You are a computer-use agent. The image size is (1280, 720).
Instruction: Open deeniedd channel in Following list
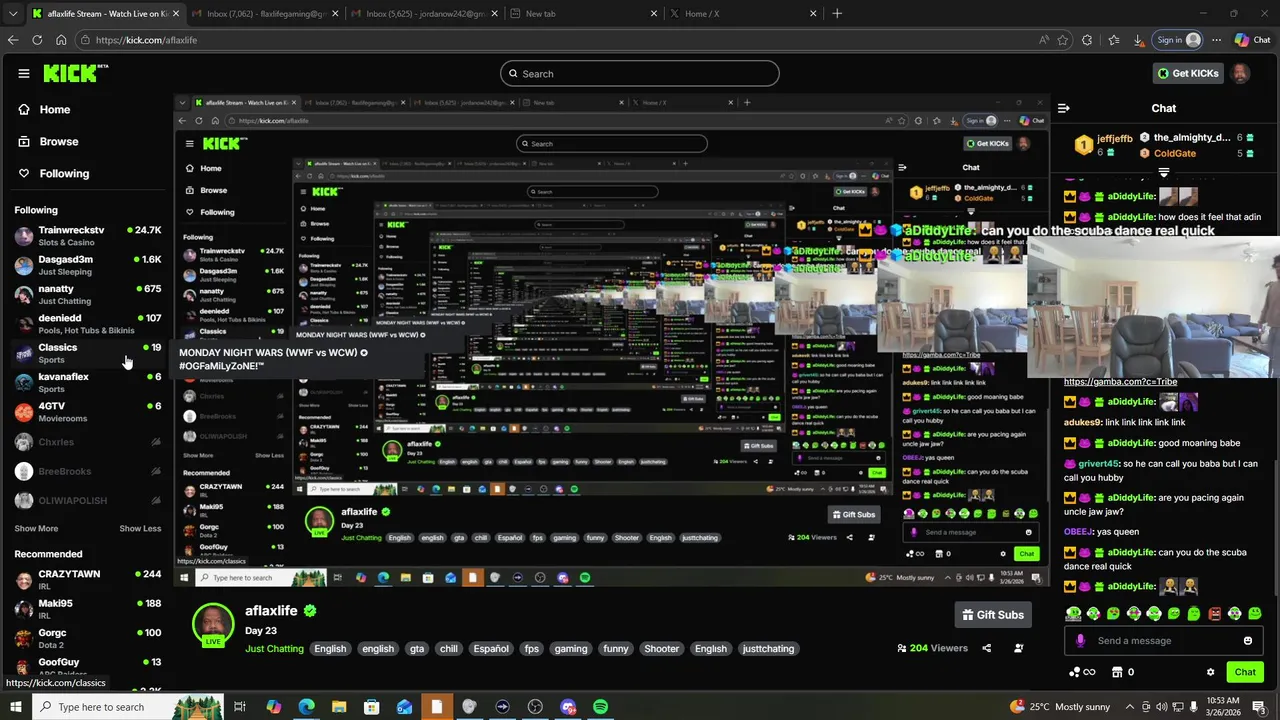[x=88, y=323]
